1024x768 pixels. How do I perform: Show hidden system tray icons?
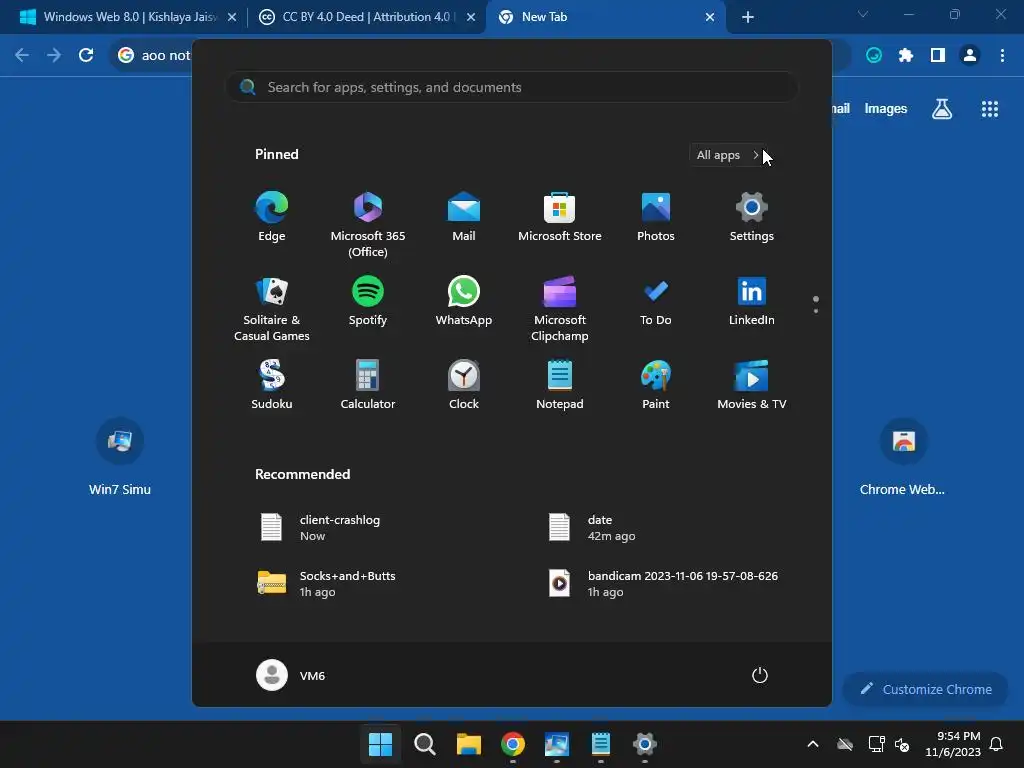[x=812, y=744]
